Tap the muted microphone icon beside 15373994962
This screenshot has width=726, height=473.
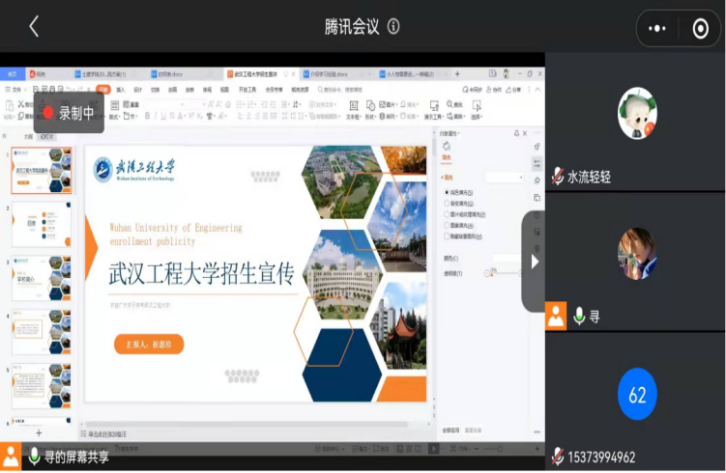coord(557,456)
